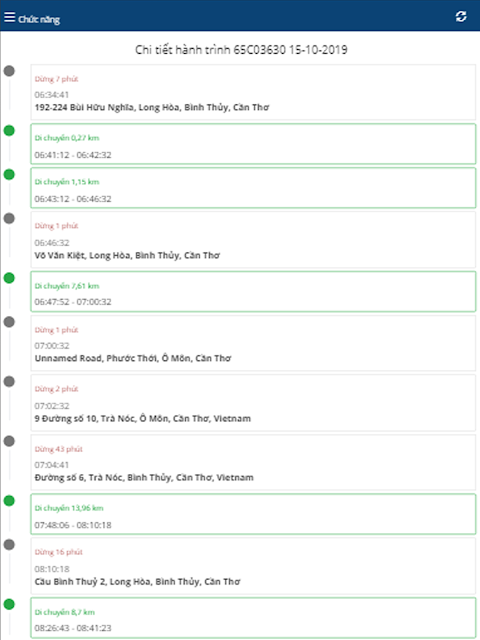Screen dimensions: 480x640
Task: Select green marker for 13,96 km trip
Action: [9, 501]
